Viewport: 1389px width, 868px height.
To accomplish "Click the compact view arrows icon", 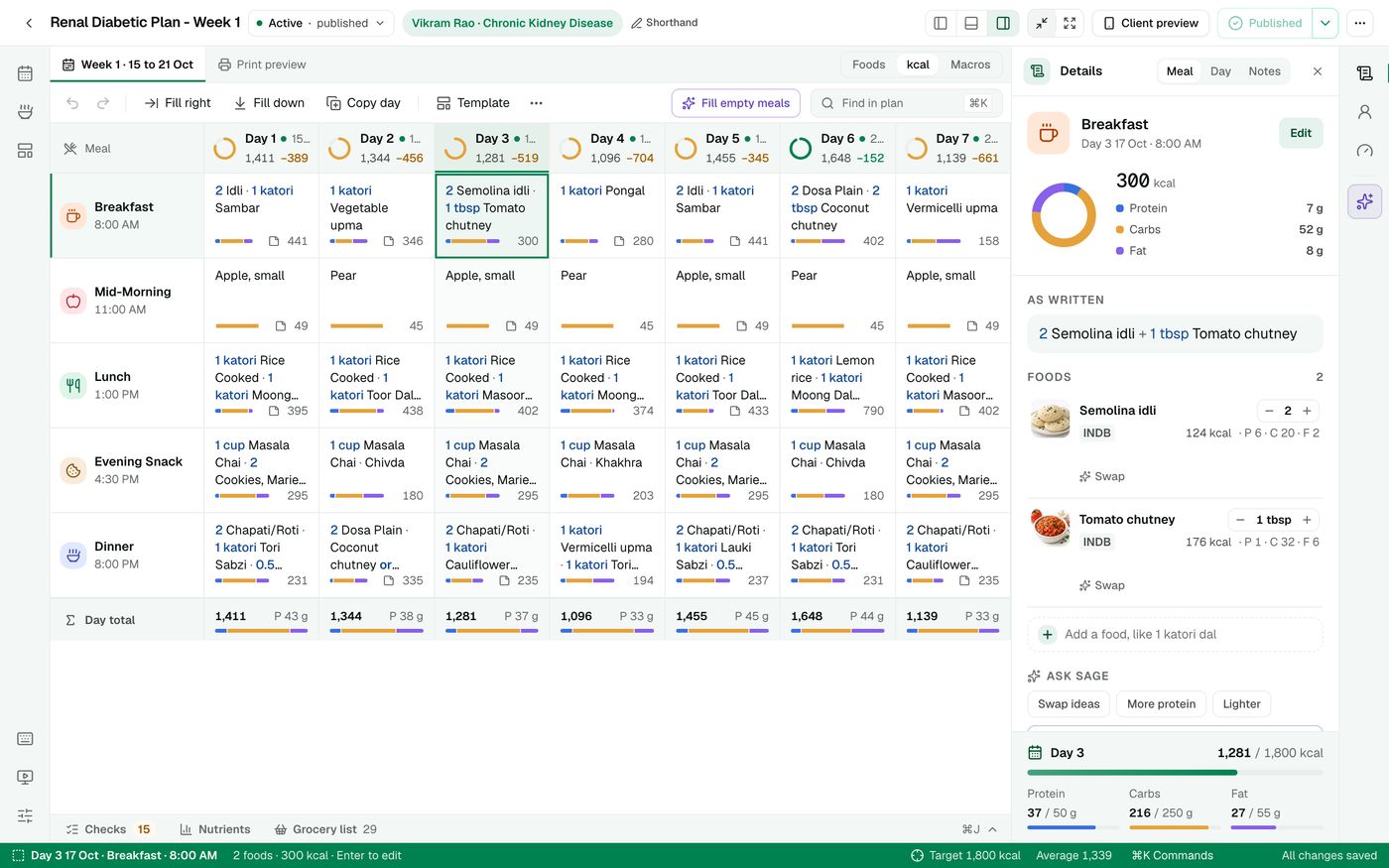I will click(x=1042, y=23).
